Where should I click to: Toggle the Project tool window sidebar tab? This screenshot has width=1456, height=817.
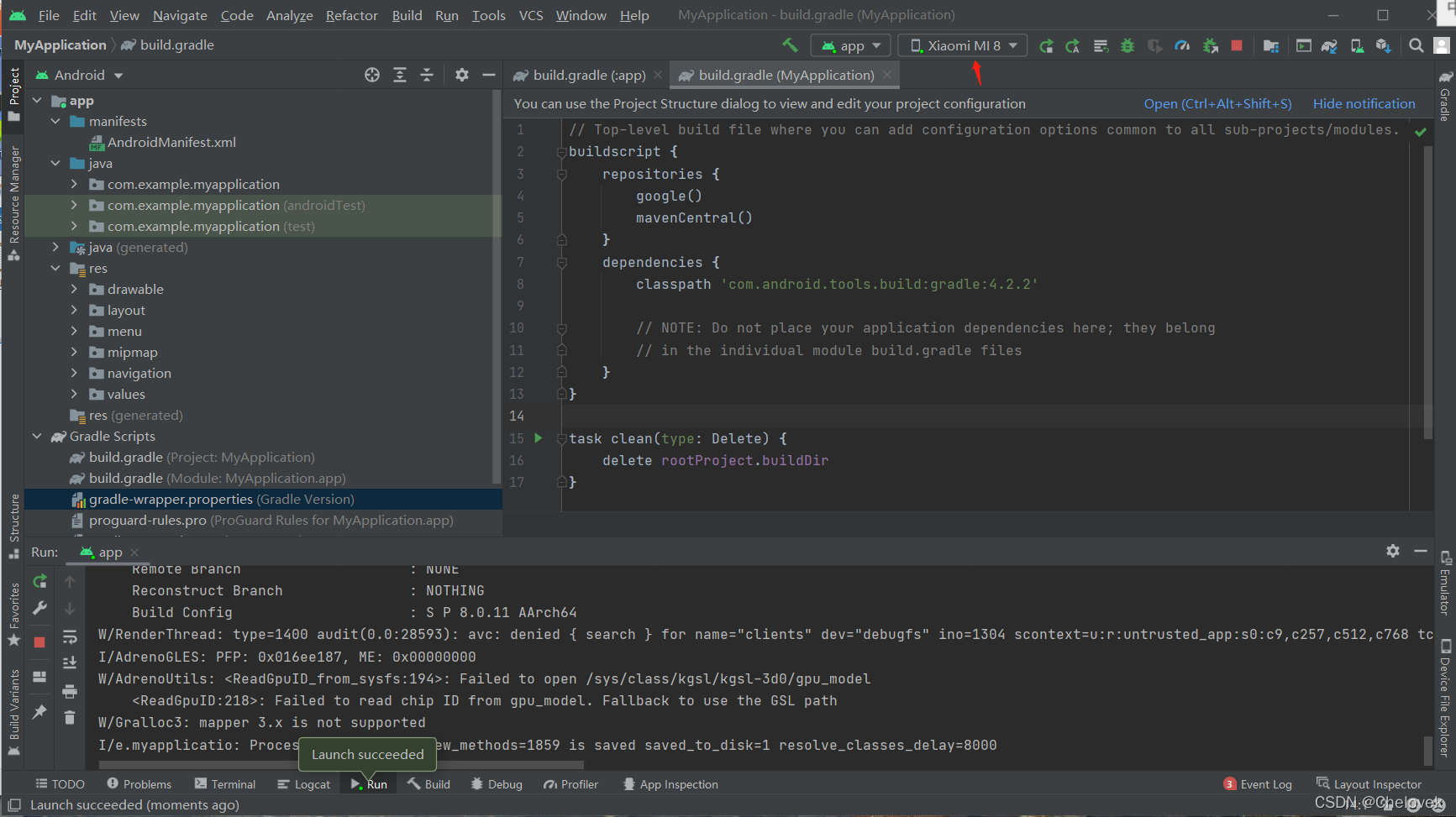click(13, 94)
